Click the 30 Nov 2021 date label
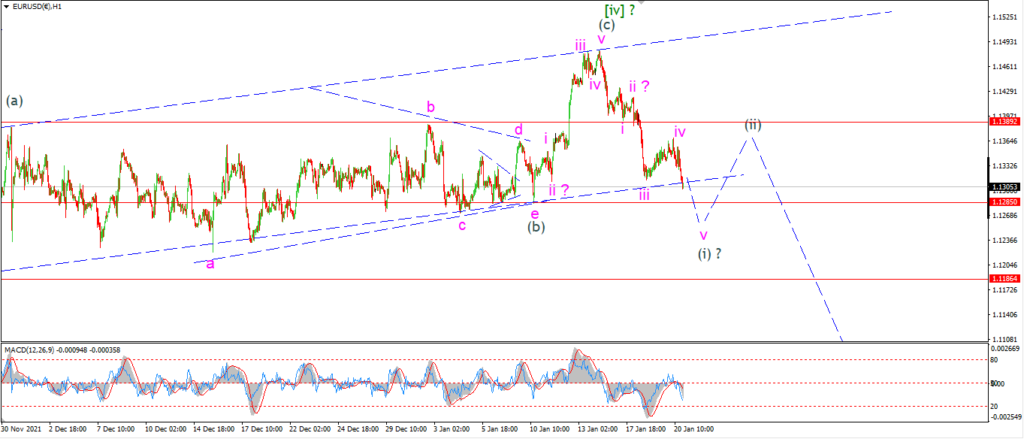Viewport: 1024px width, 439px height. (20, 429)
